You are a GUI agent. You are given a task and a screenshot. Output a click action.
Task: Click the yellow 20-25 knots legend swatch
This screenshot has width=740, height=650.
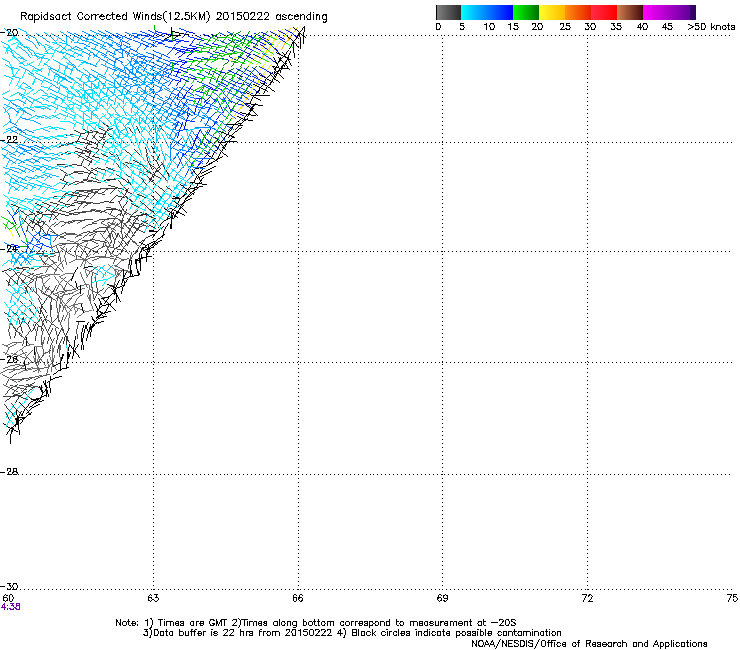tap(552, 12)
